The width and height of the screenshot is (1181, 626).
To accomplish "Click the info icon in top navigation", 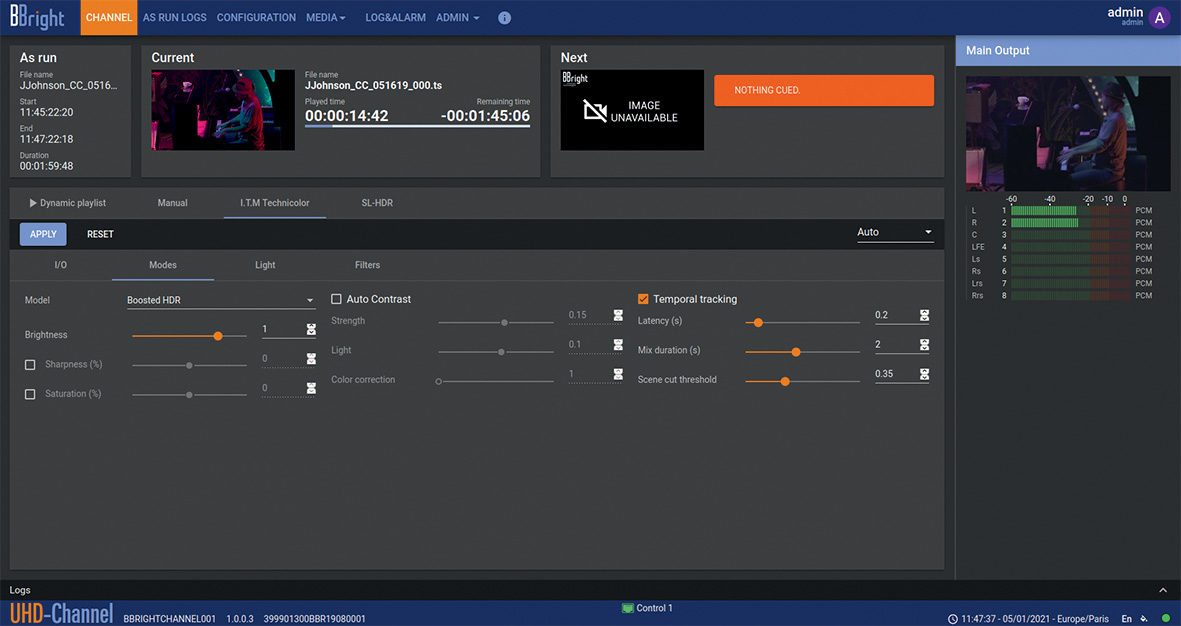I will 504,18.
